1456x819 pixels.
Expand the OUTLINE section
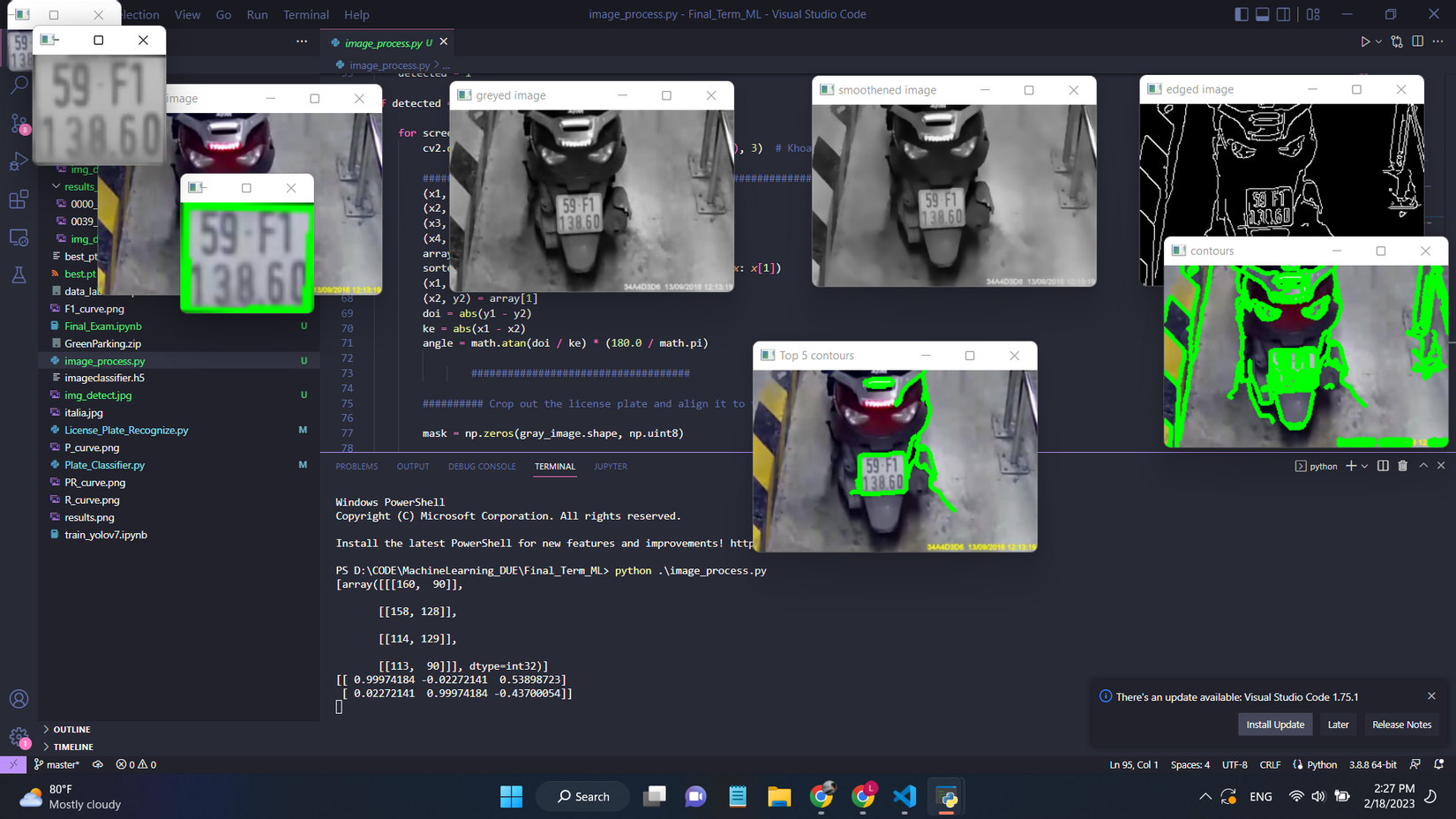71,729
